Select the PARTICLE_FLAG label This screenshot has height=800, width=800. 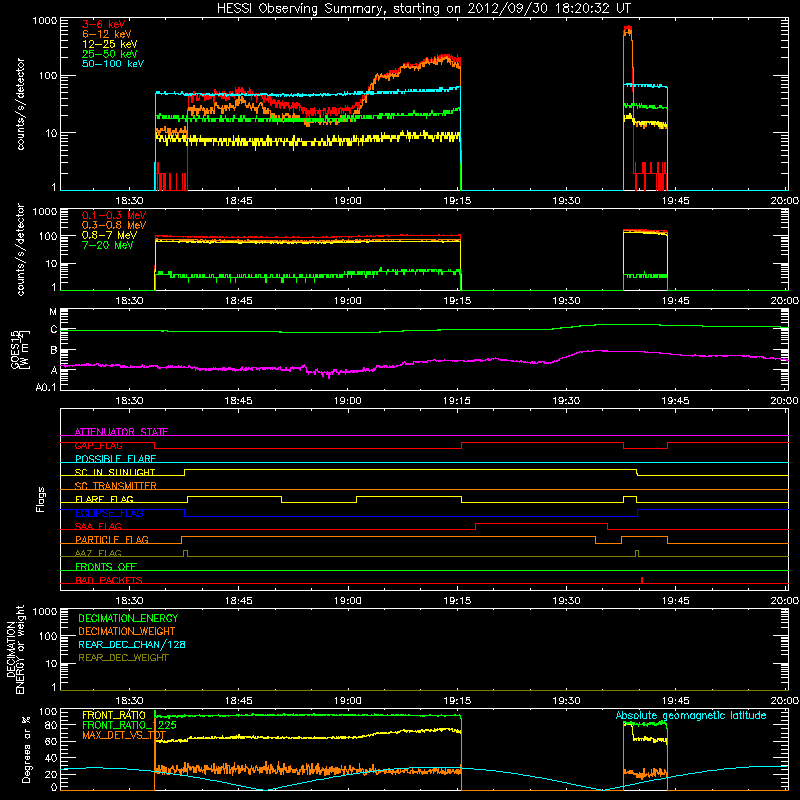coord(112,539)
